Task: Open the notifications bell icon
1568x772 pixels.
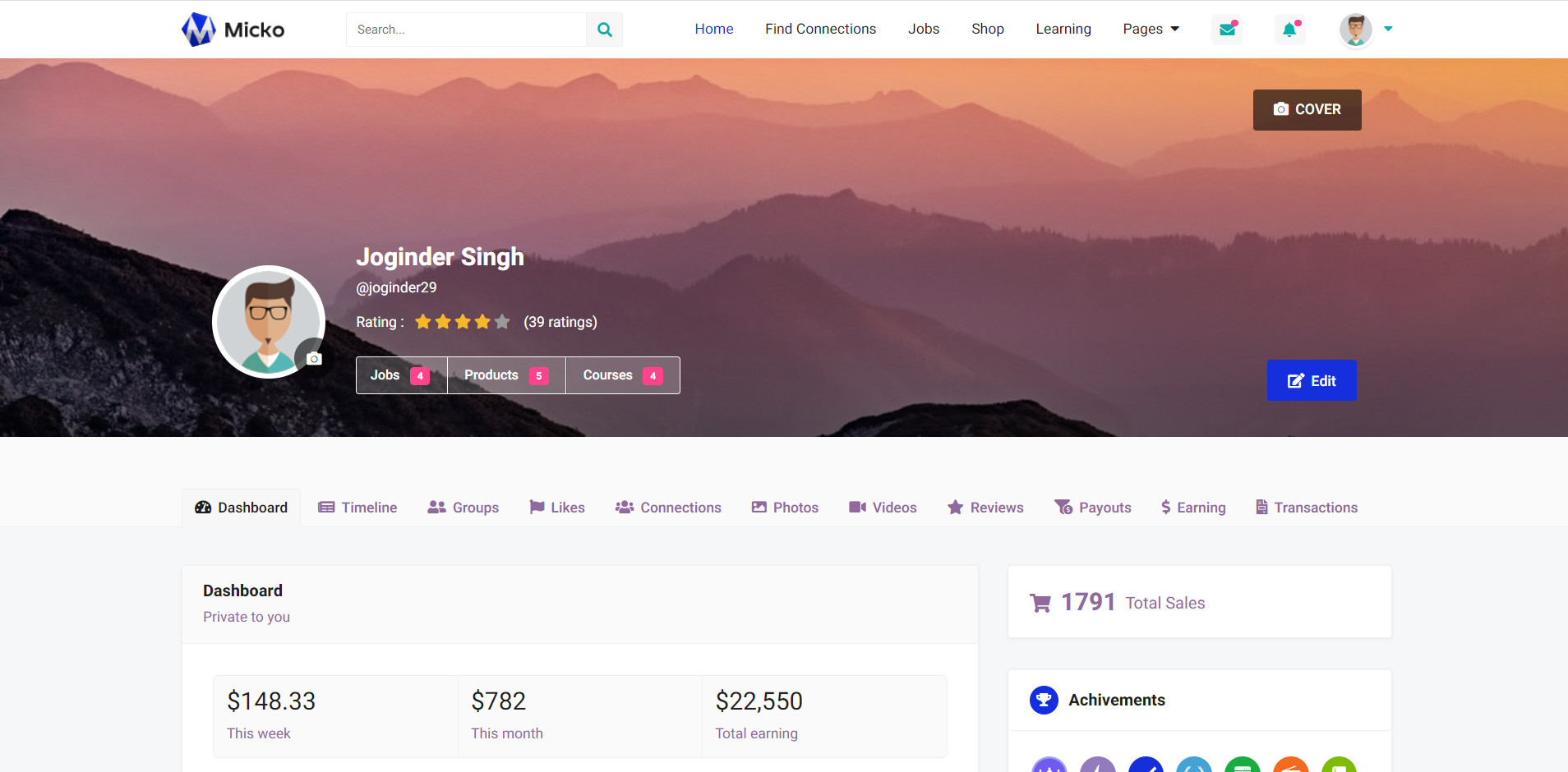Action: [x=1290, y=29]
